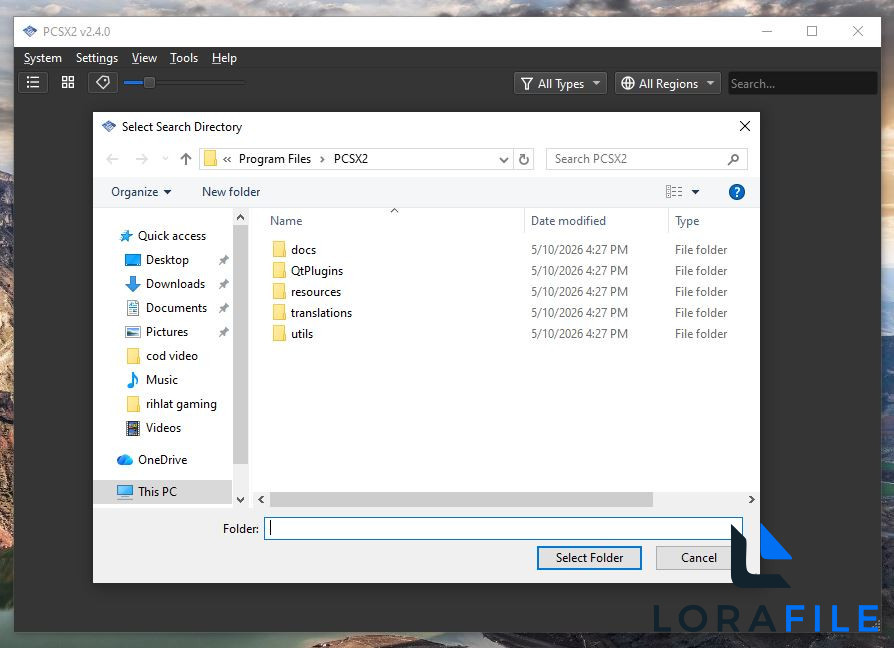Screen dimensions: 894x648
Task: Change the view layout icon
Action: point(673,192)
